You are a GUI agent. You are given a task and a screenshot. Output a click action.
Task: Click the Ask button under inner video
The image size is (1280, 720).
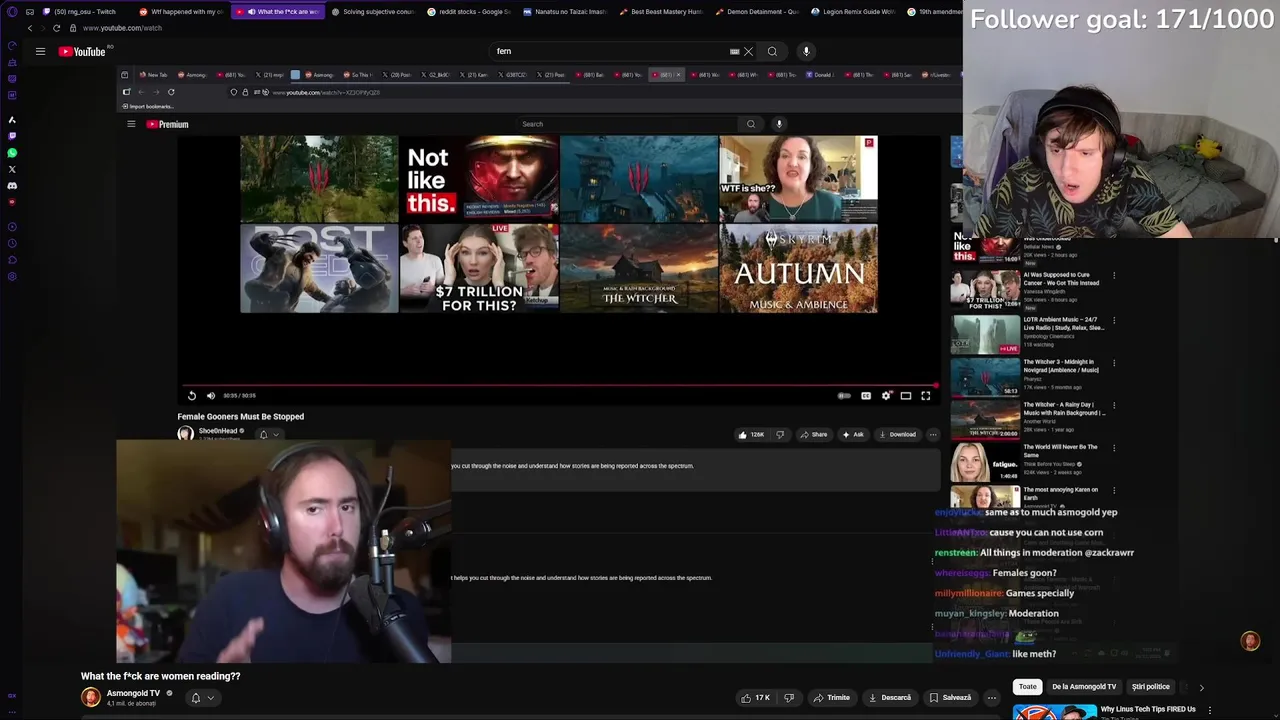[853, 435]
